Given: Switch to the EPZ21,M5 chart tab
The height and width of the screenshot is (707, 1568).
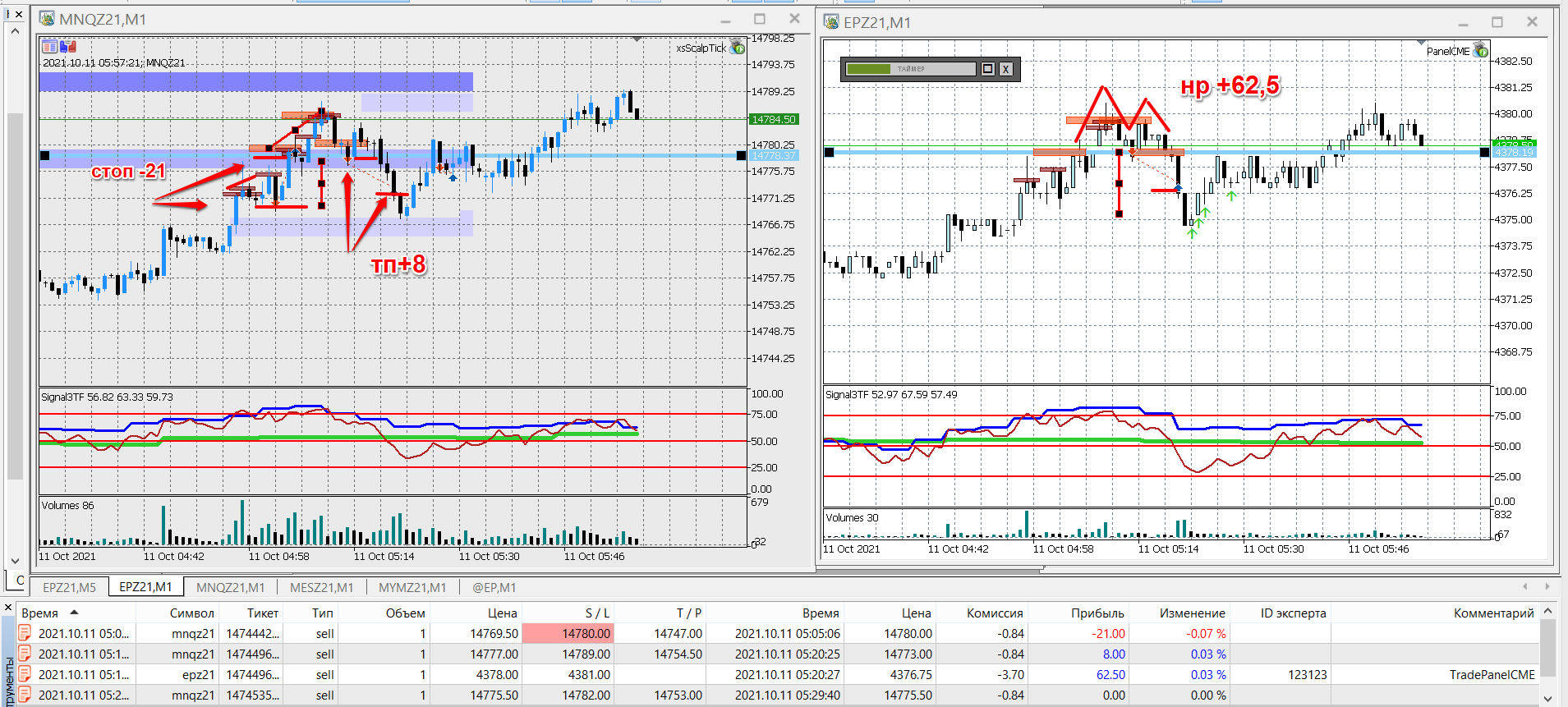Looking at the screenshot, I should pos(69,587).
